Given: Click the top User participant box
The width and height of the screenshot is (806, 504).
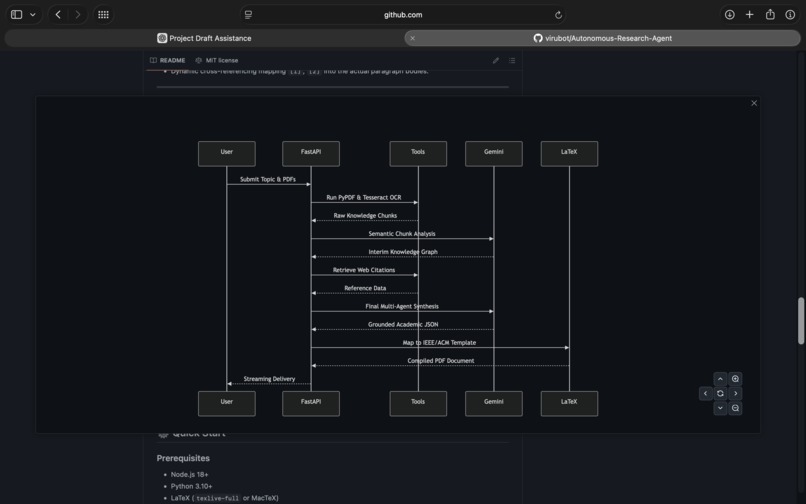Looking at the screenshot, I should pos(227,154).
